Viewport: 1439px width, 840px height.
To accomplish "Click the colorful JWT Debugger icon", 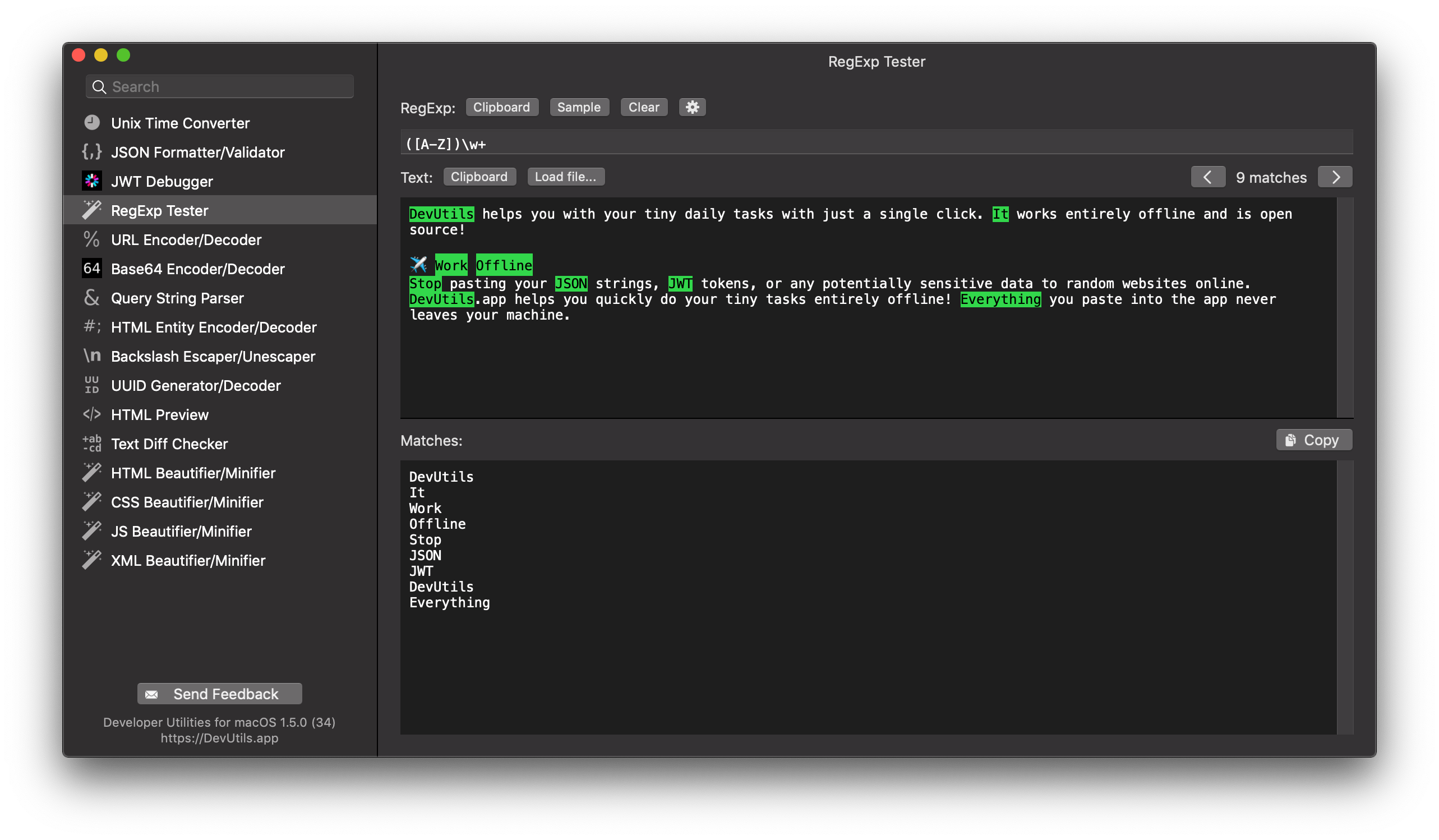I will (x=92, y=181).
